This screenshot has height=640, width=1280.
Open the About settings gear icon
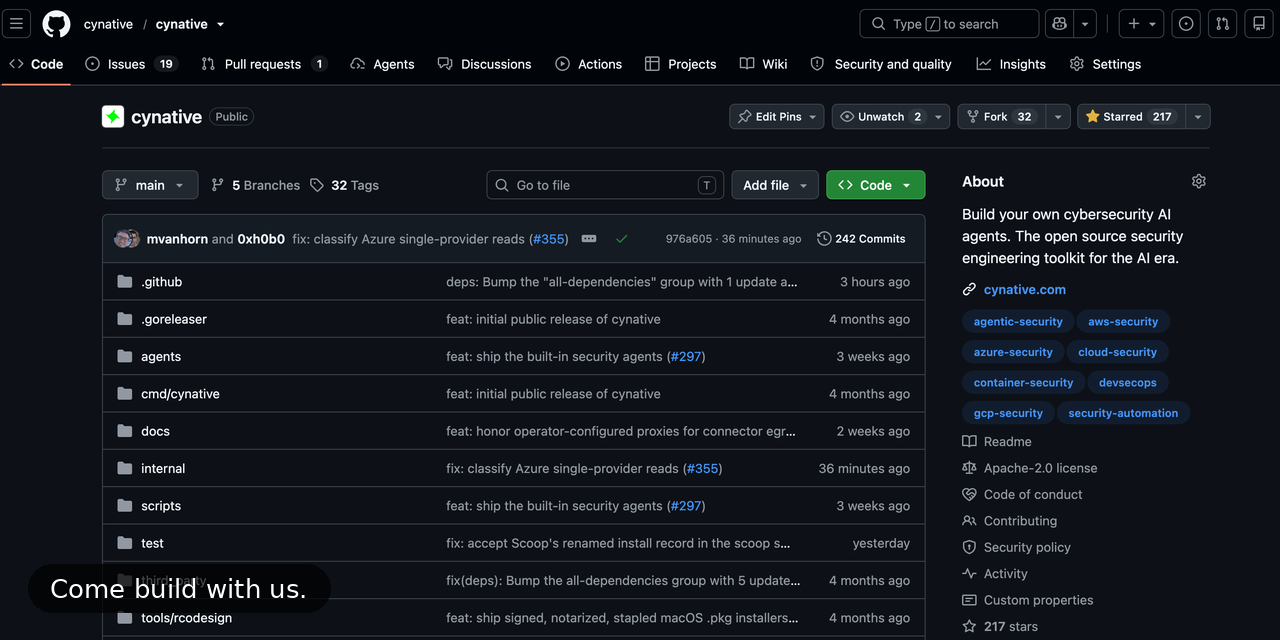[x=1199, y=181]
